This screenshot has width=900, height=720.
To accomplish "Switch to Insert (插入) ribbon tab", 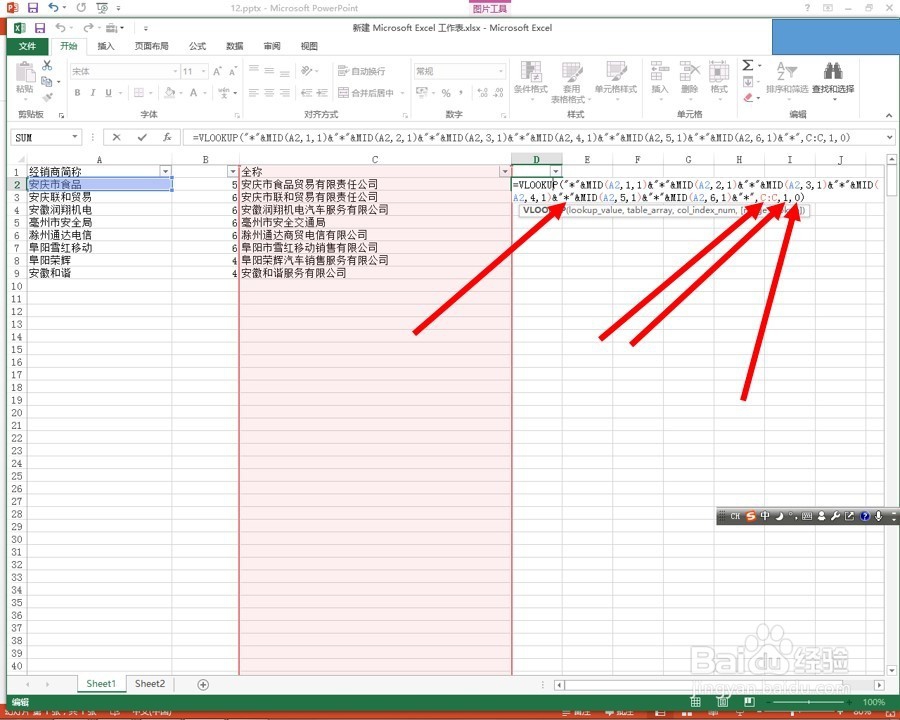I will coord(106,46).
